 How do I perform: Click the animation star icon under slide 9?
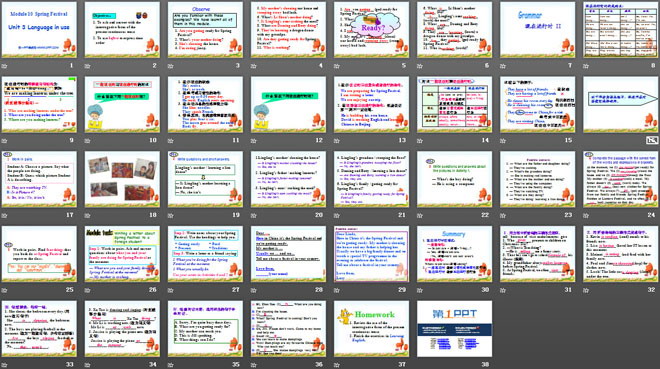coord(5,141)
